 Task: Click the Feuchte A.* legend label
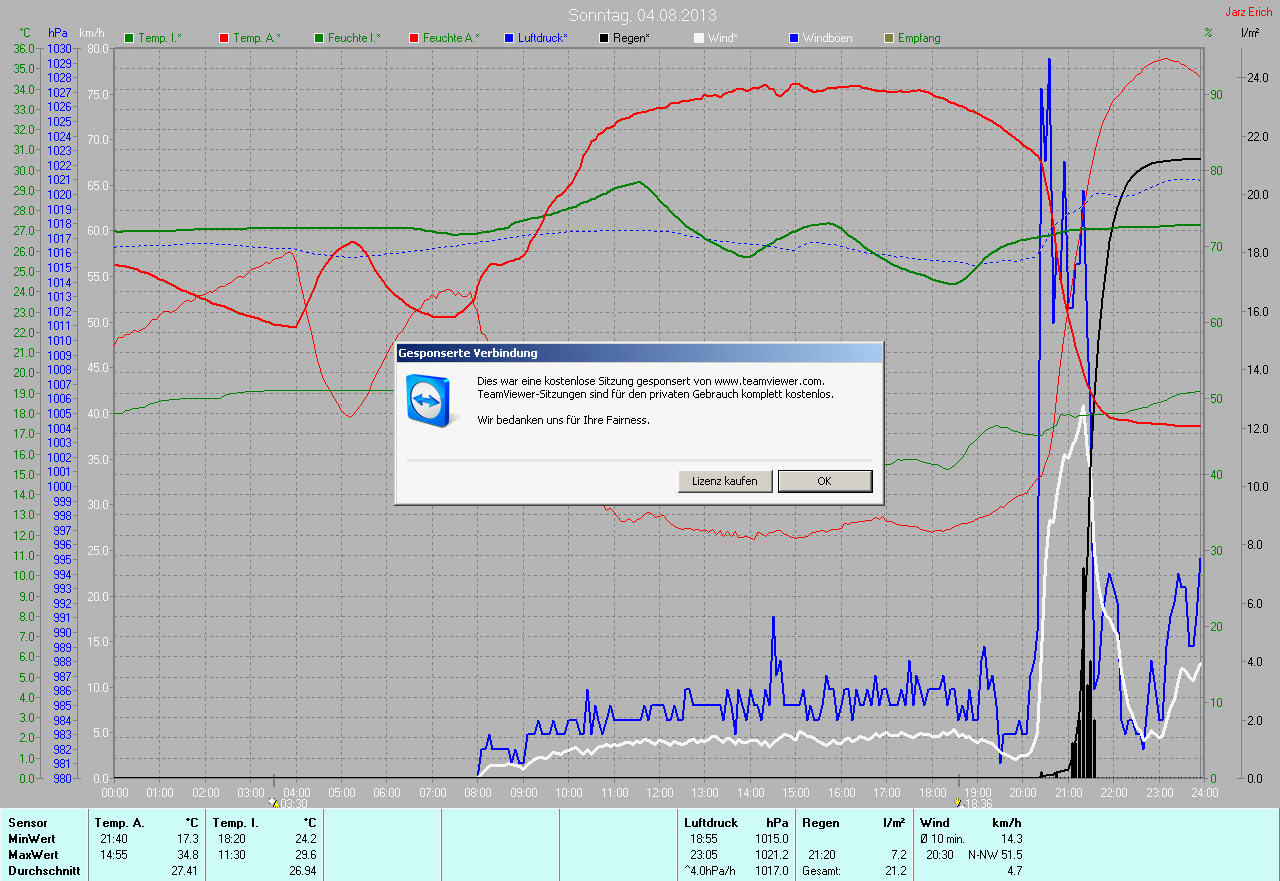click(x=451, y=38)
